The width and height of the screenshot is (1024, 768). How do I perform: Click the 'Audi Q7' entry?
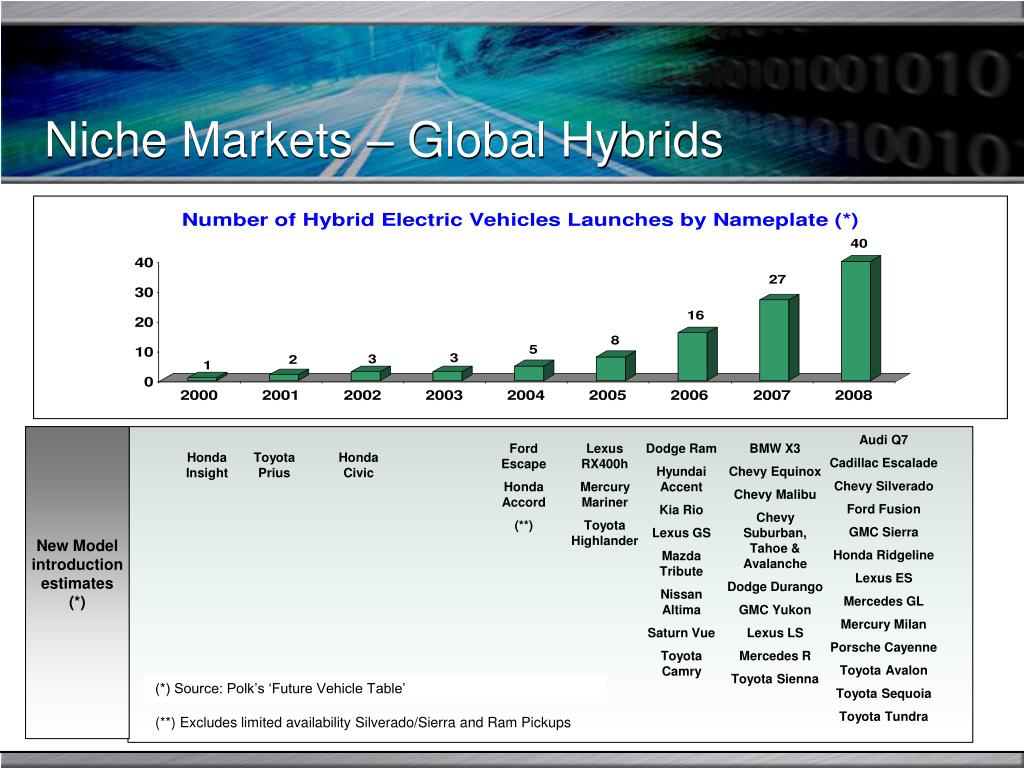point(884,440)
